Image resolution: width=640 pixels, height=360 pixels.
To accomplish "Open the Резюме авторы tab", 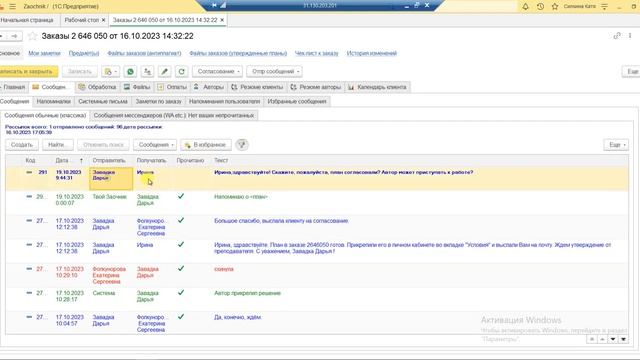I will (x=316, y=87).
